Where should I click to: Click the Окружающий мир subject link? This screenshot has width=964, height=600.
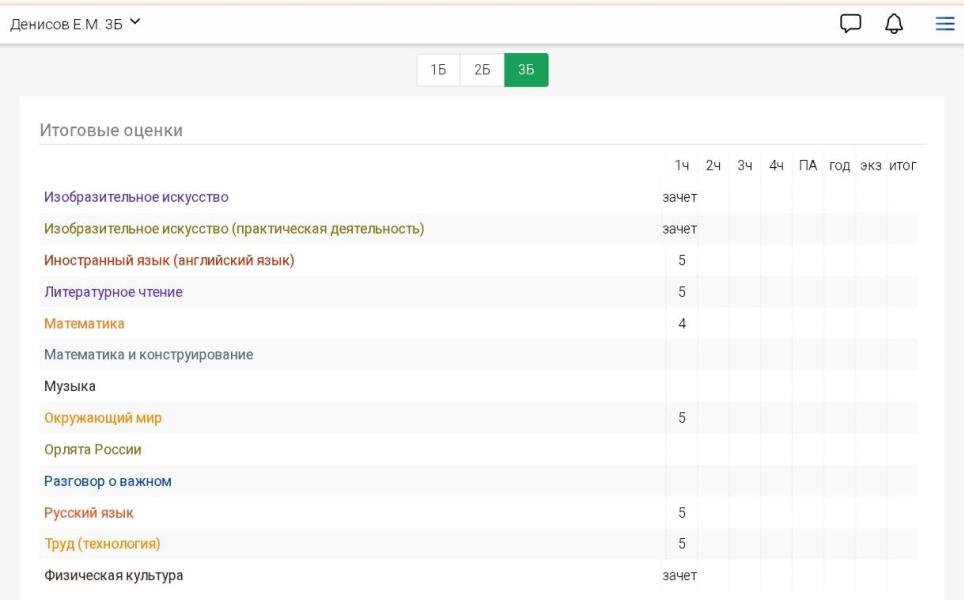point(103,418)
